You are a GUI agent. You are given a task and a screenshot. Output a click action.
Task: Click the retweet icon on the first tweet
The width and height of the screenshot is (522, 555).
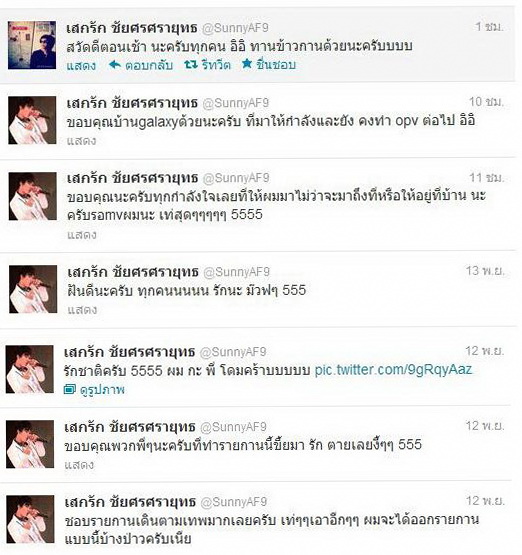point(191,64)
